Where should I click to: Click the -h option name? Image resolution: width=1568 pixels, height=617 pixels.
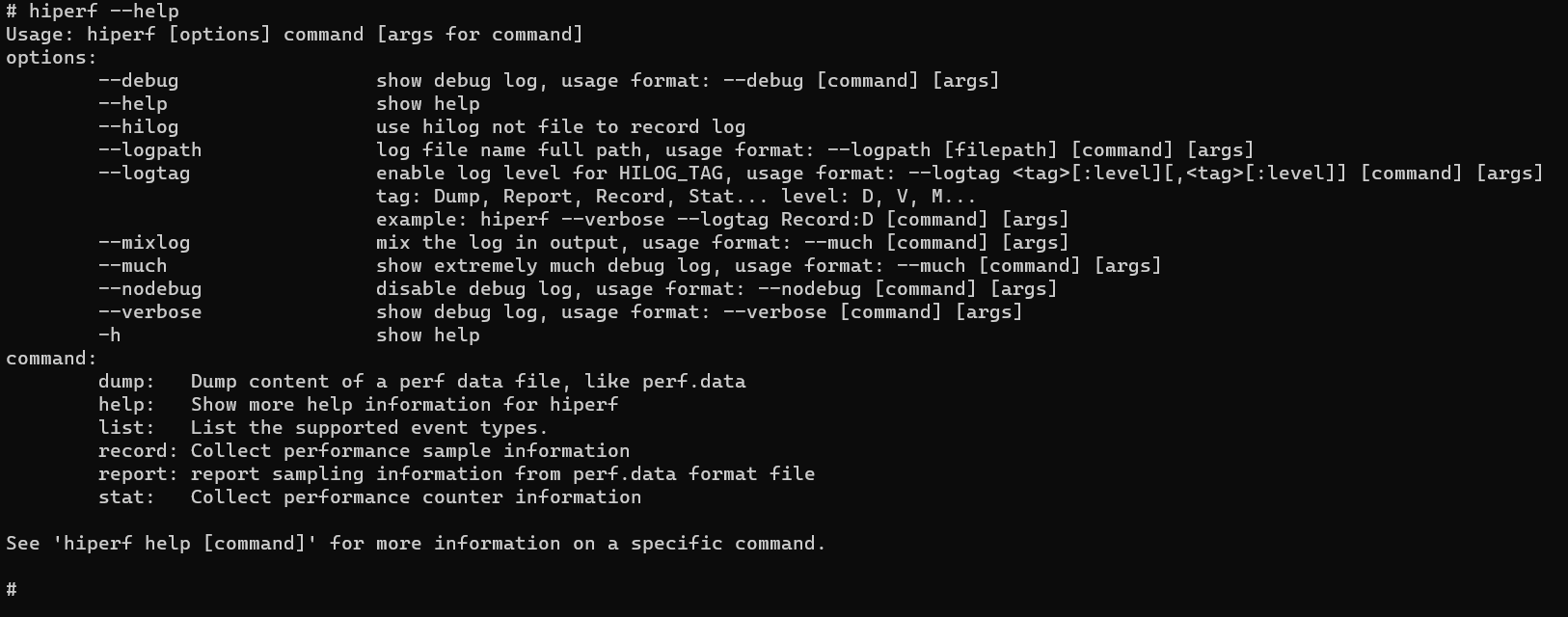tap(109, 335)
